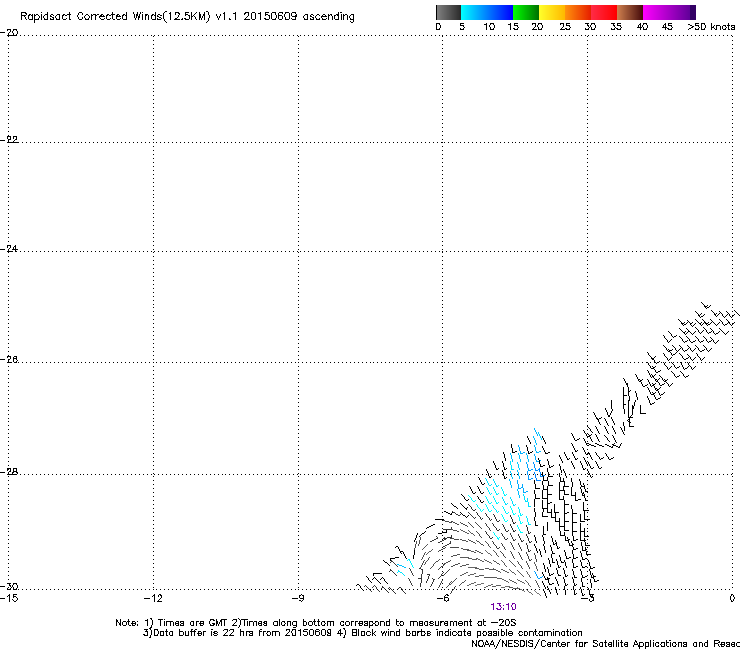Select the brown 35-40 knots legend segment

coord(630,12)
